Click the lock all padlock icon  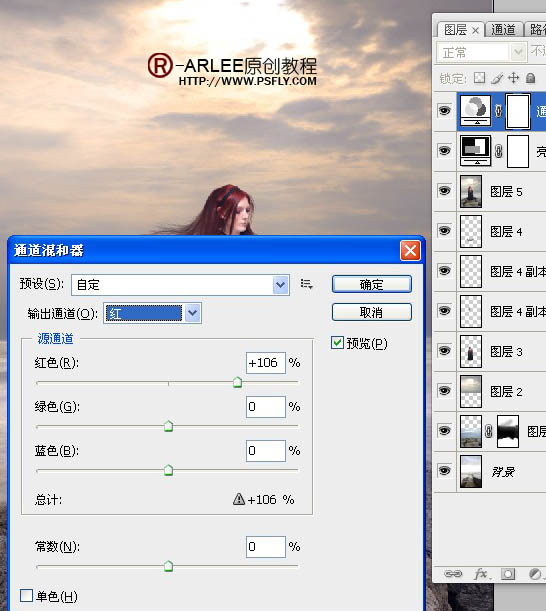coord(530,78)
